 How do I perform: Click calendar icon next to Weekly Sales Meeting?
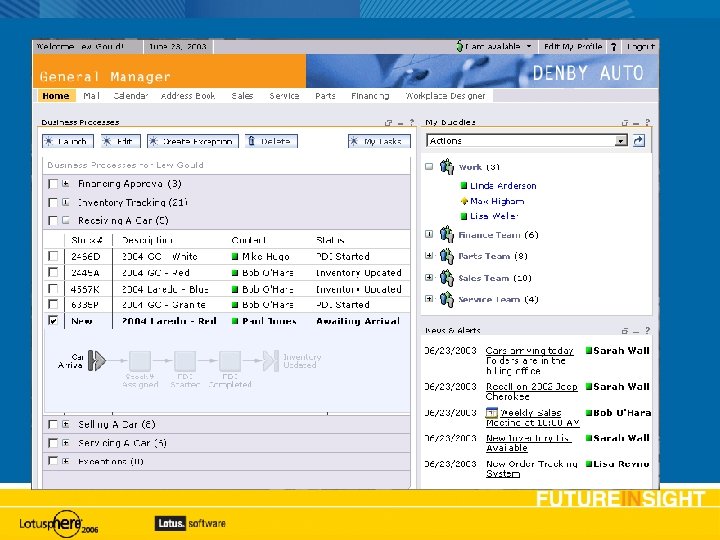[491, 412]
